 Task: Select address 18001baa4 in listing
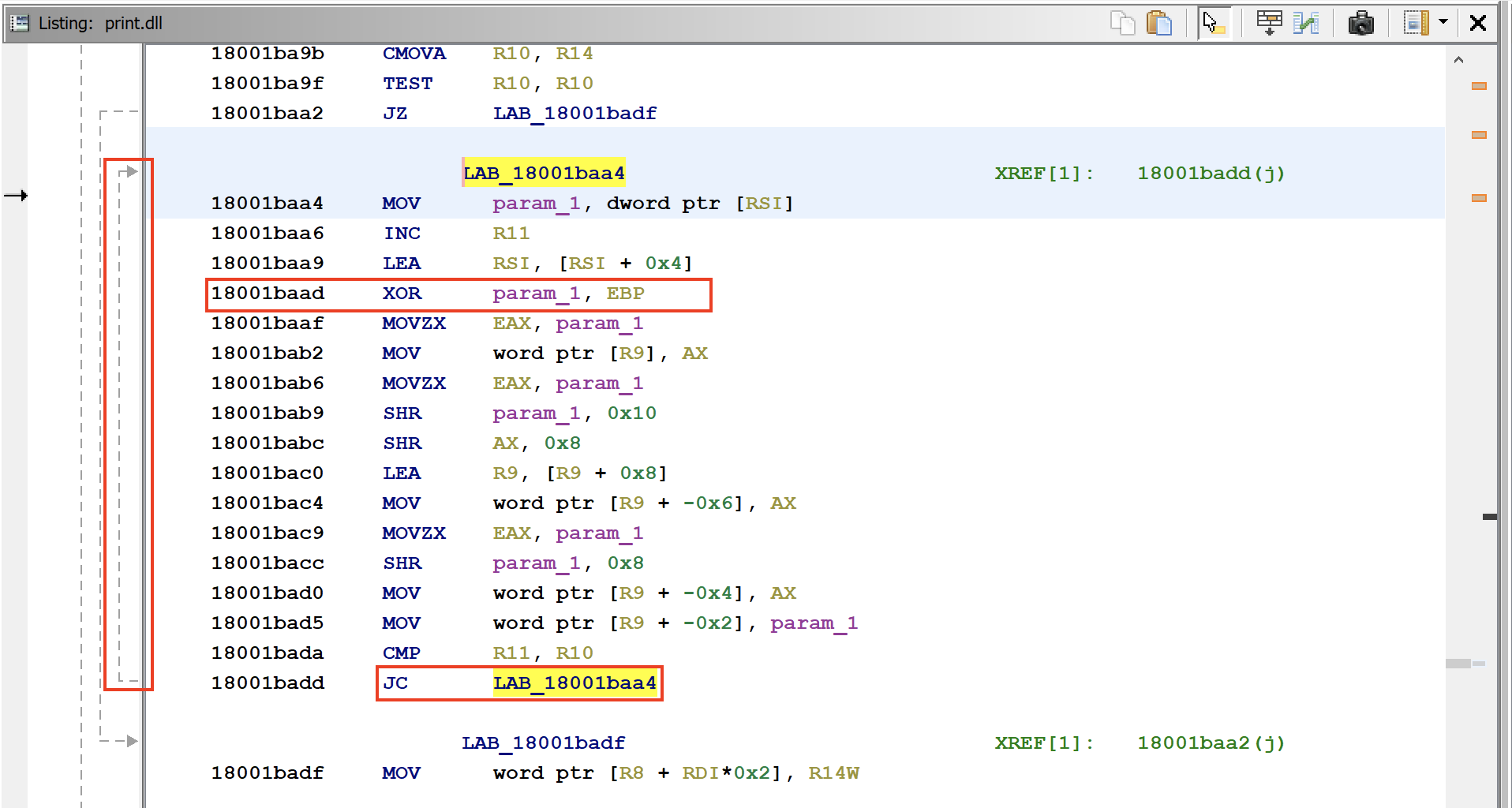268,203
